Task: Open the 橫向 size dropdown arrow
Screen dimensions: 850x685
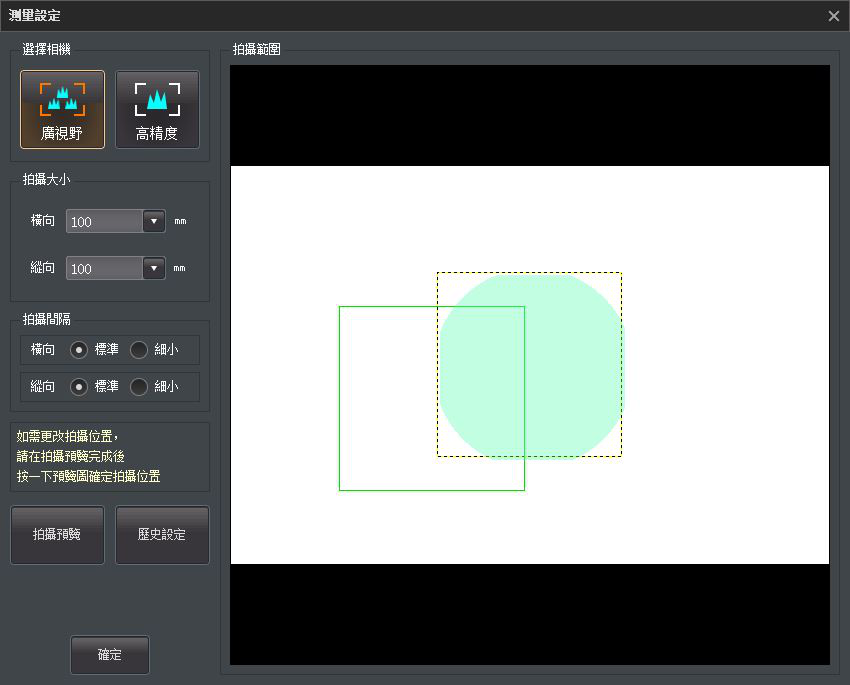Action: click(x=154, y=221)
